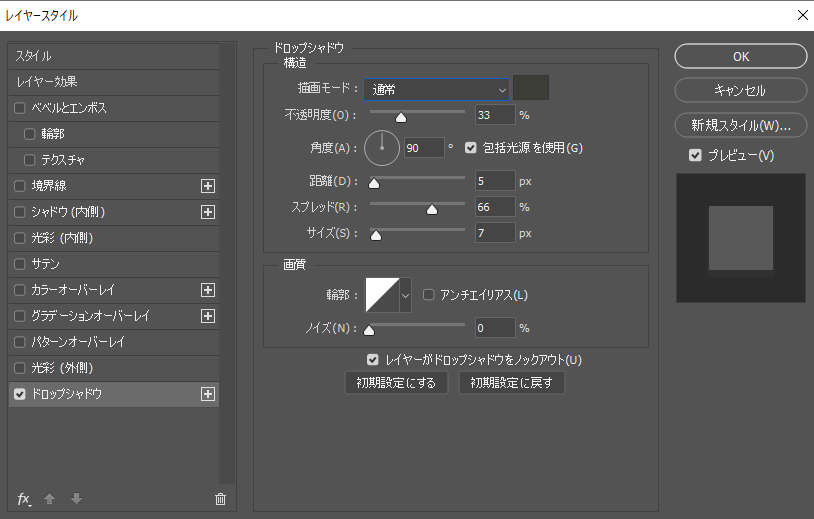
Task: Click the 角度 value field showing 90
Action: [x=424, y=148]
